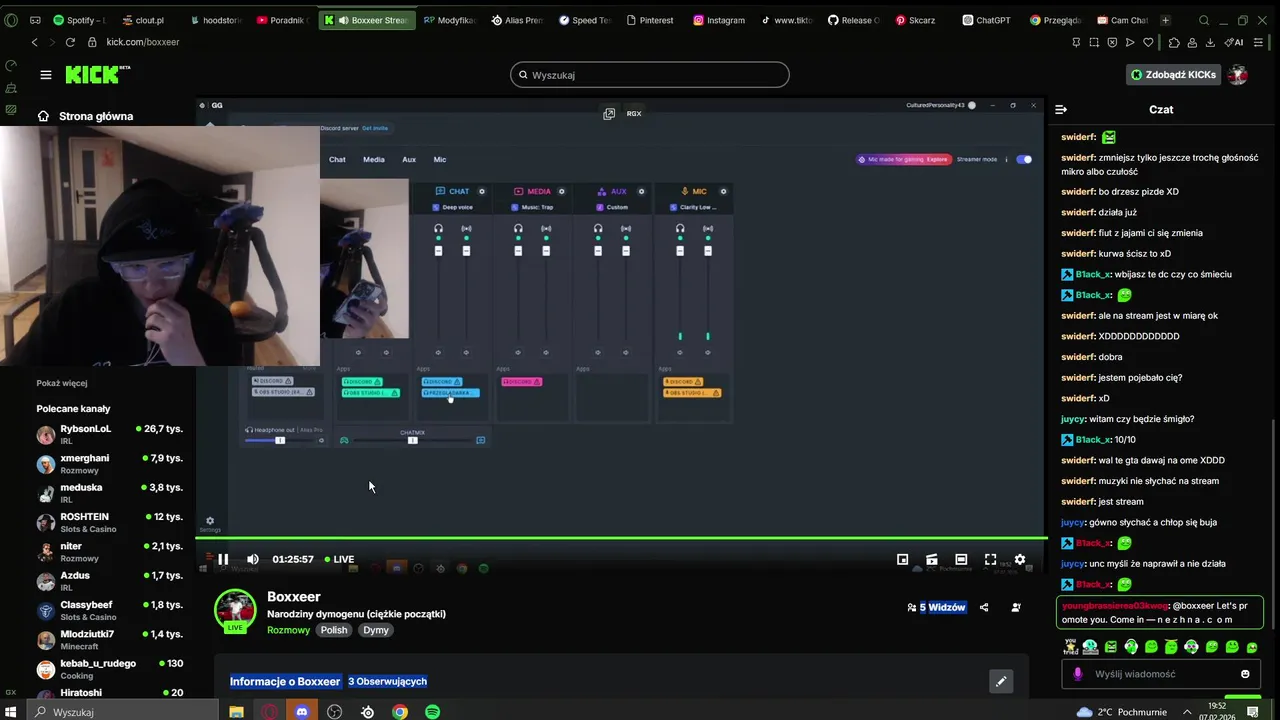The image size is (1280, 720).
Task: Click the Windows taskbar Wyszukaj search box
Action: pos(120,711)
